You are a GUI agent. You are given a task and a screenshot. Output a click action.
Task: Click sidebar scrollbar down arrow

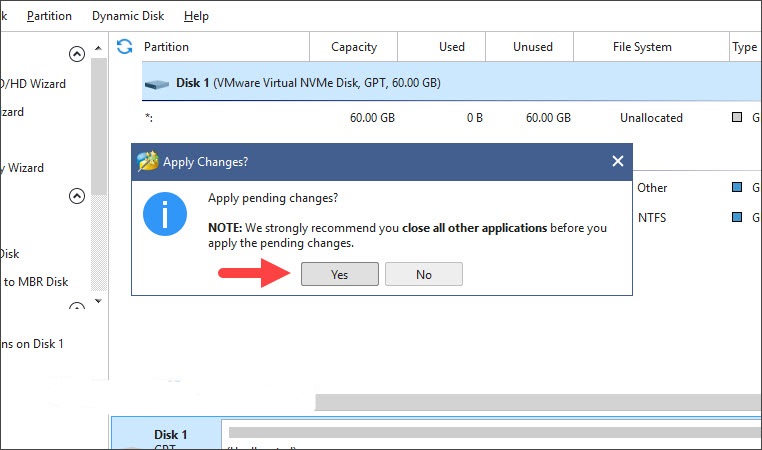point(98,301)
